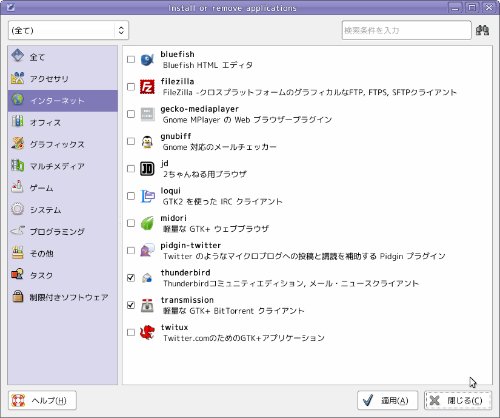Open the (全て) filter dropdown

click(68, 30)
